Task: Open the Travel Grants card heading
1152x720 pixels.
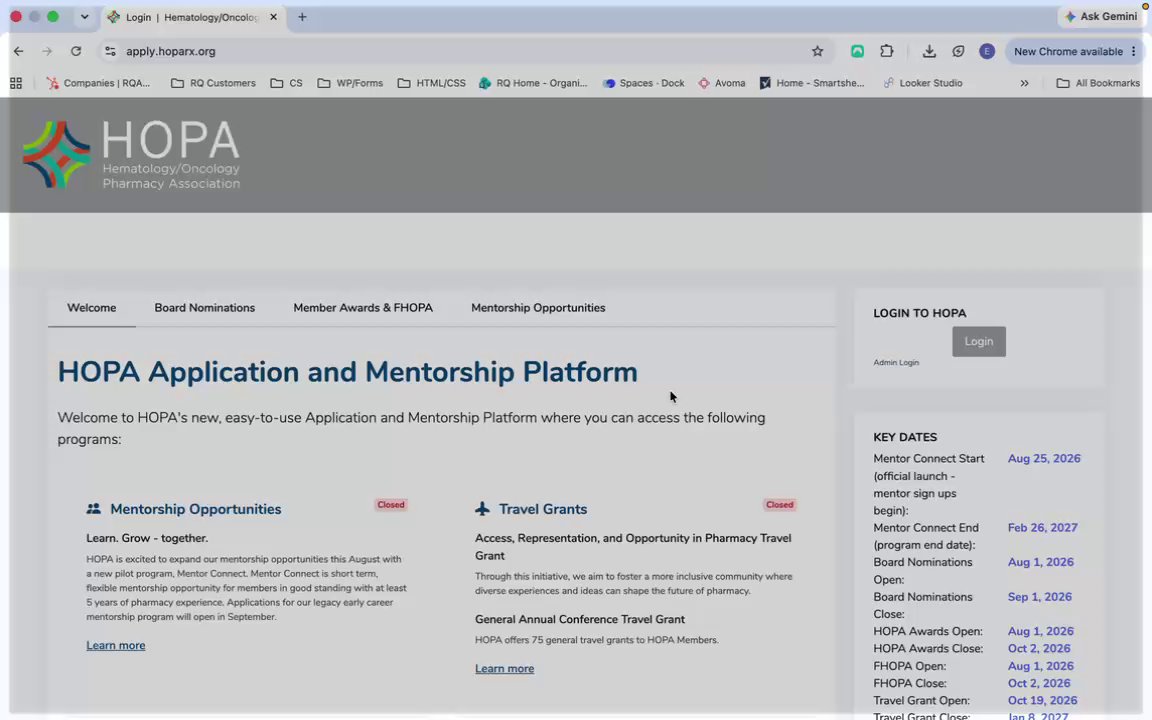Action: pyautogui.click(x=543, y=509)
